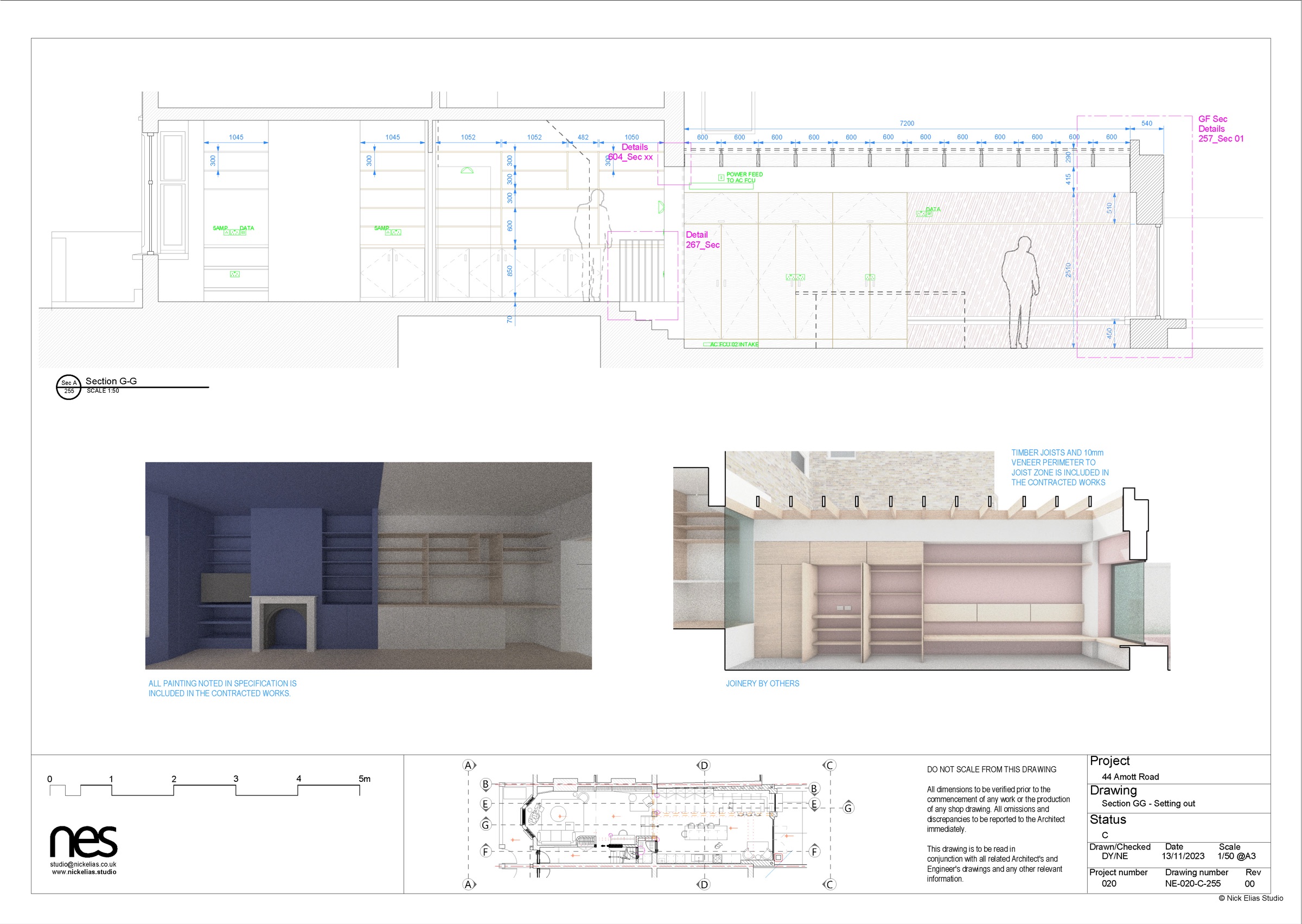
Task: Select the Details 604_Sec xx callout label
Action: point(630,152)
